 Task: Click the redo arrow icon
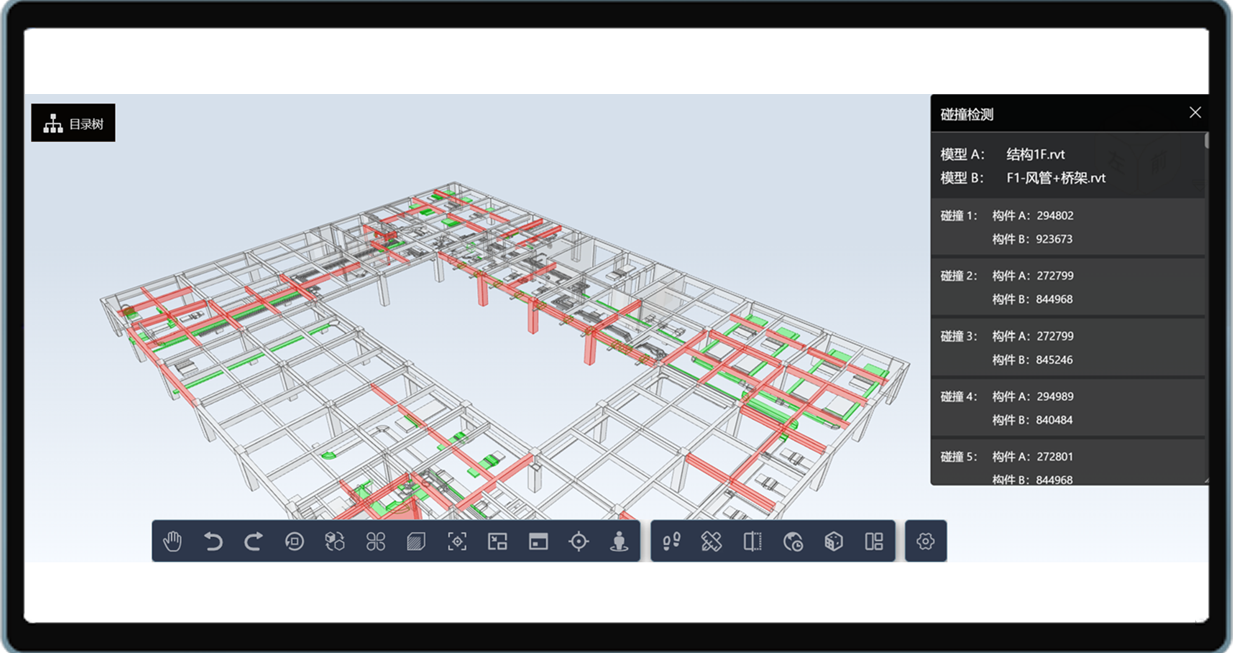[254, 541]
